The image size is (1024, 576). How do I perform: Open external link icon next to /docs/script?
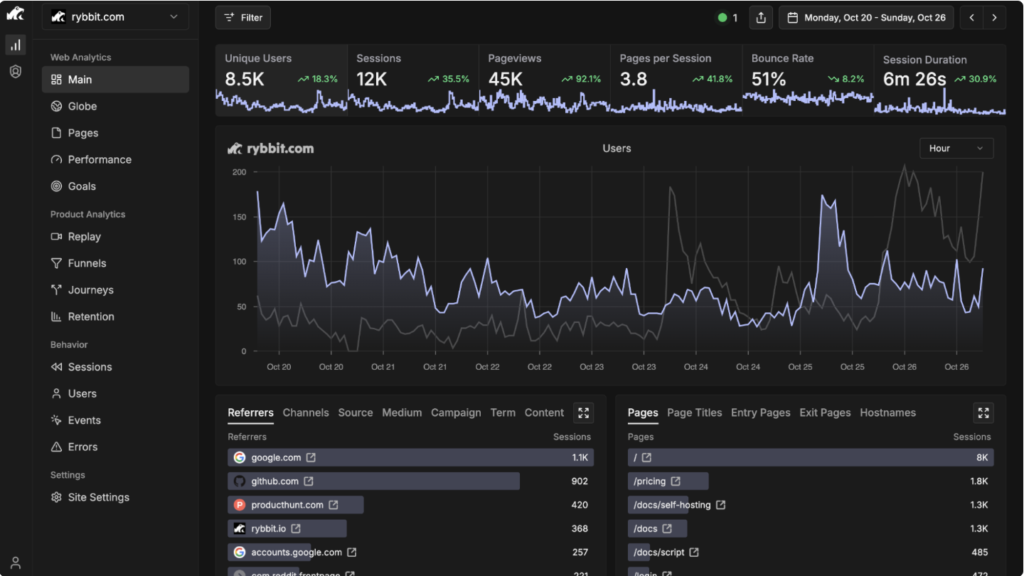pos(694,552)
